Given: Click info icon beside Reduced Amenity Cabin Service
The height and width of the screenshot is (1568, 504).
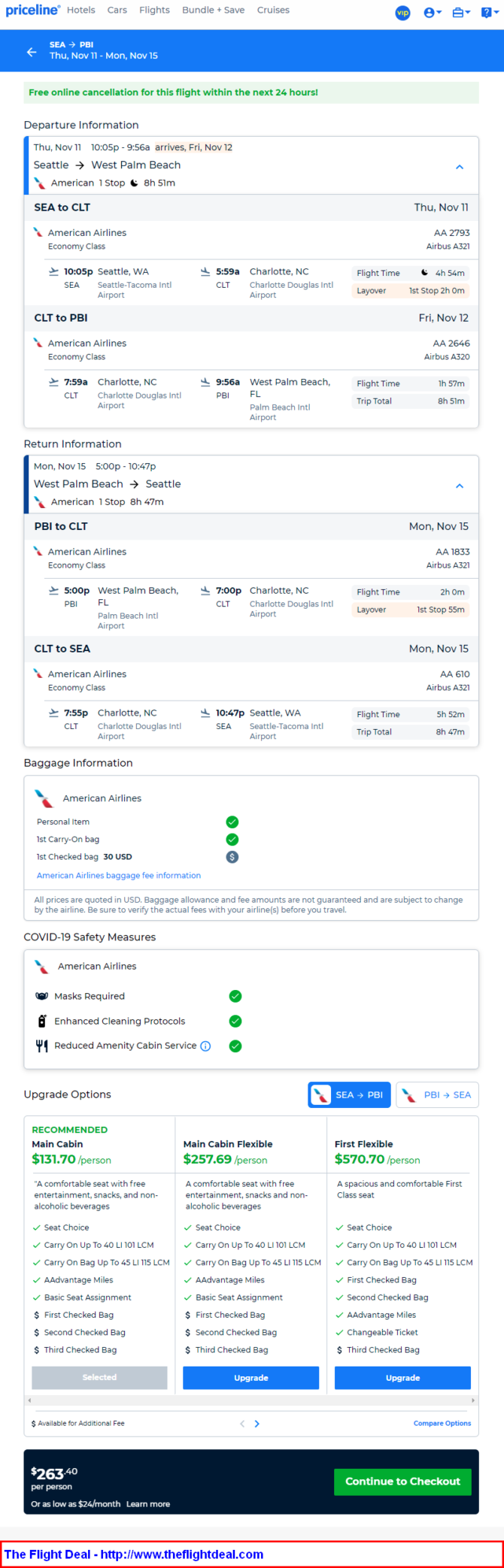Looking at the screenshot, I should tap(205, 1046).
